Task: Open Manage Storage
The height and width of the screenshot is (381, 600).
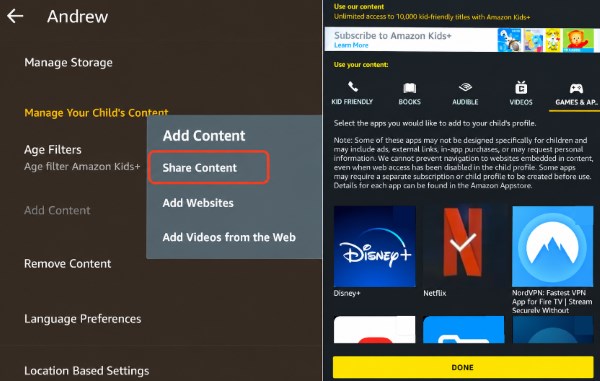Action: click(68, 62)
